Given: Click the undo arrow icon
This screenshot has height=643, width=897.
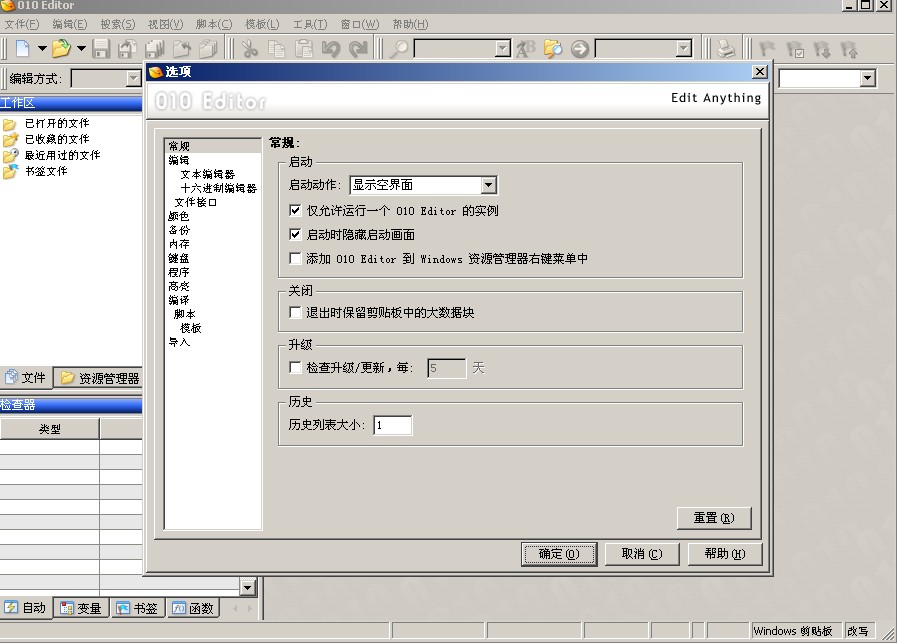Looking at the screenshot, I should point(331,49).
